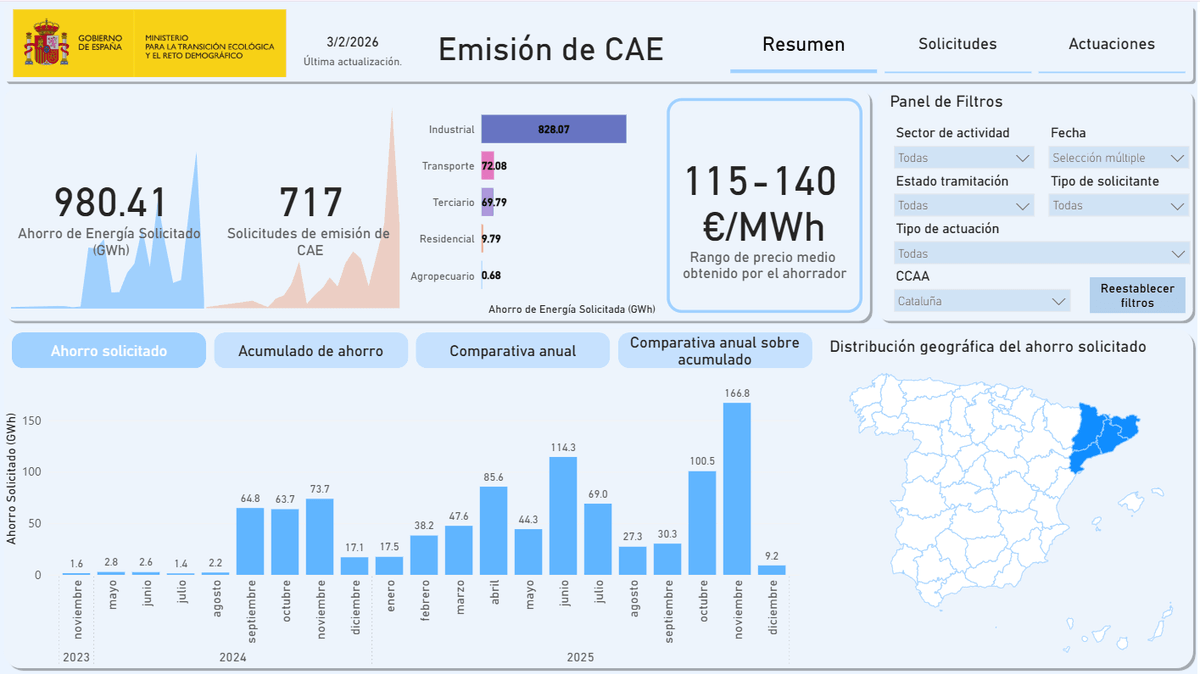Select Comparativa anual sobre acumulado
The image size is (1200, 674).
coord(715,351)
